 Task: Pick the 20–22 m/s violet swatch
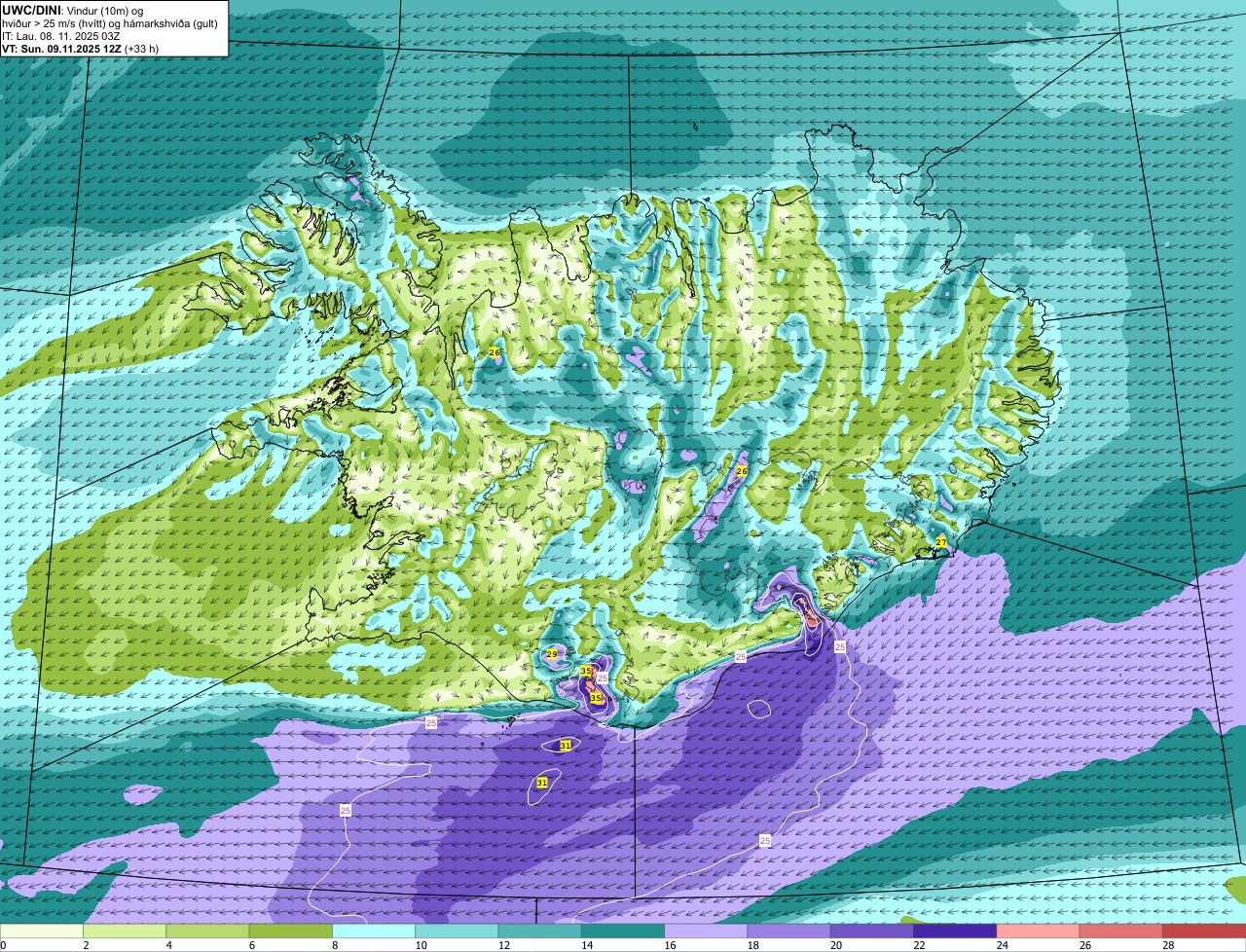[872, 932]
